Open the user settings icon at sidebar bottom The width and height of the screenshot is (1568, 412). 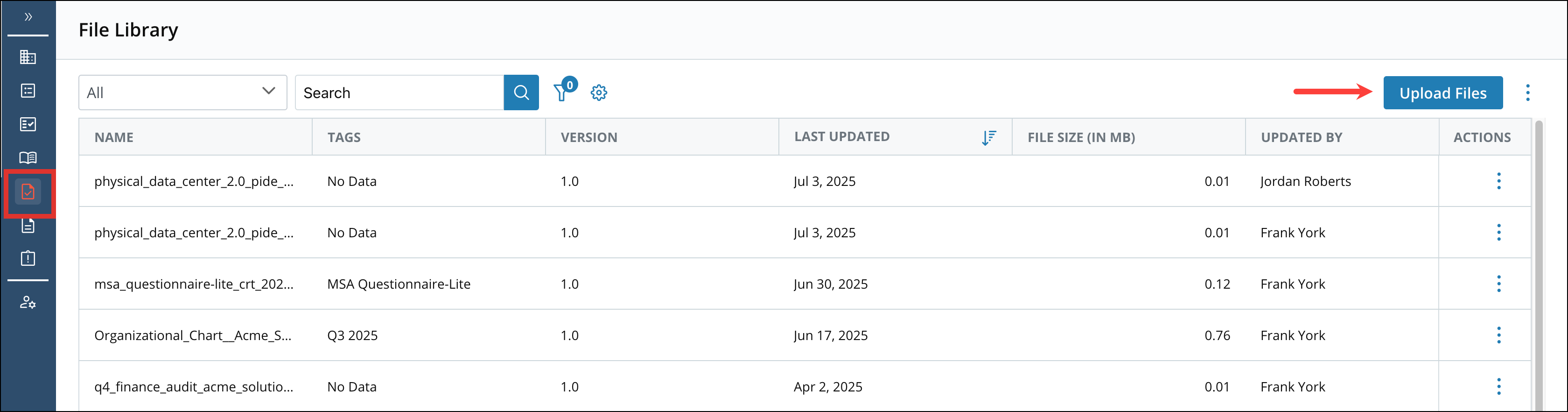tap(28, 303)
